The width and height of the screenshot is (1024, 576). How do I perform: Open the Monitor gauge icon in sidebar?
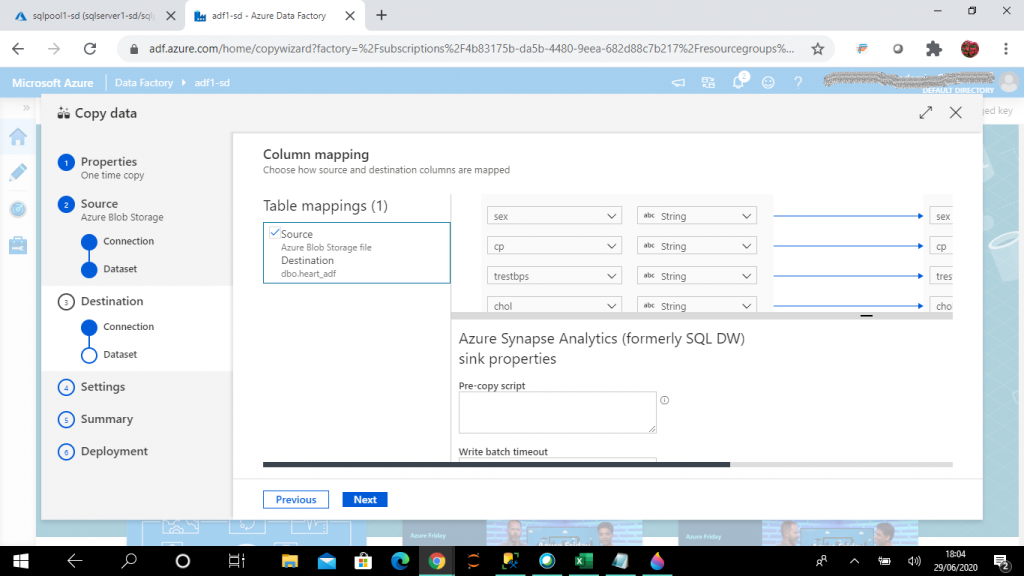[x=18, y=209]
